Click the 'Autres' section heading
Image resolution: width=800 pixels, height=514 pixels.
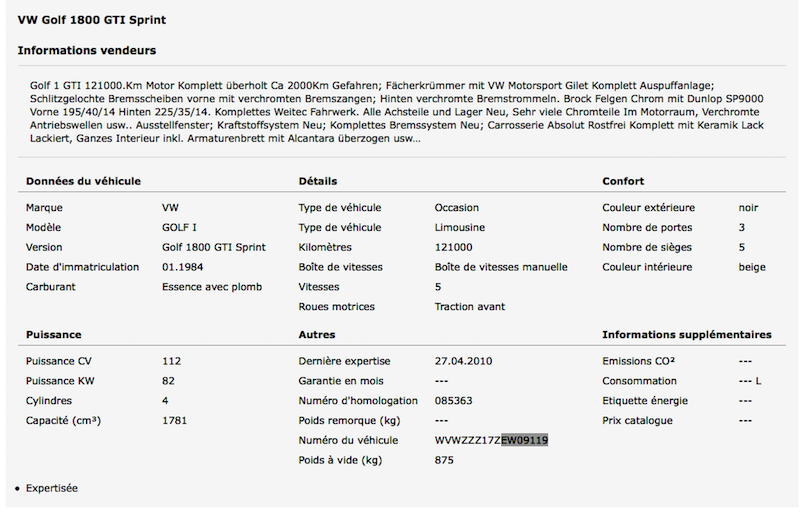[x=317, y=335]
